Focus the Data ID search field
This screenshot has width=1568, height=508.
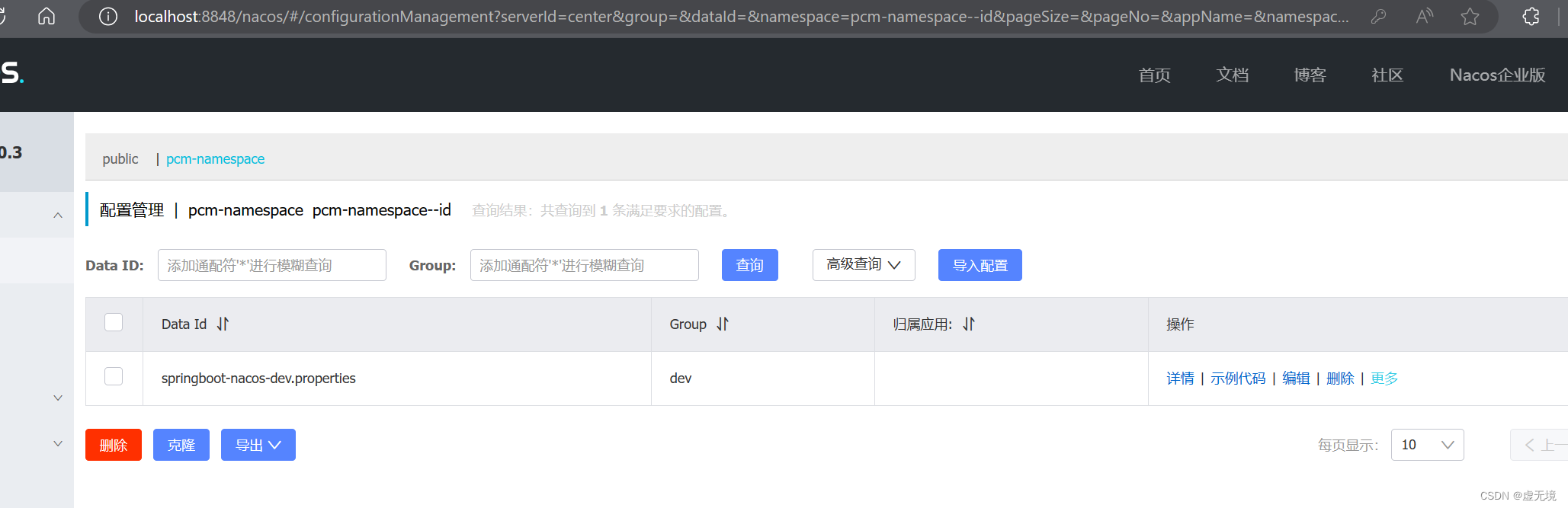[x=272, y=265]
